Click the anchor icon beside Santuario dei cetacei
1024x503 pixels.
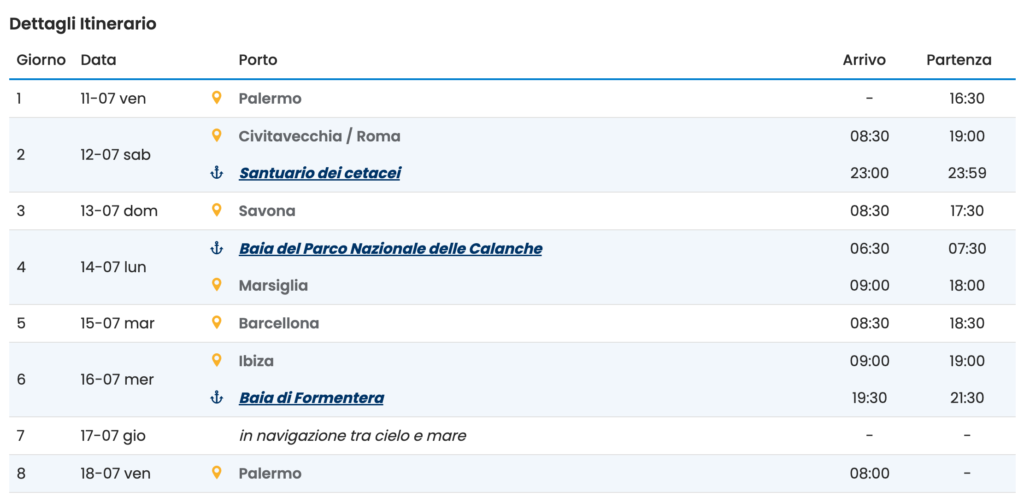pos(217,173)
